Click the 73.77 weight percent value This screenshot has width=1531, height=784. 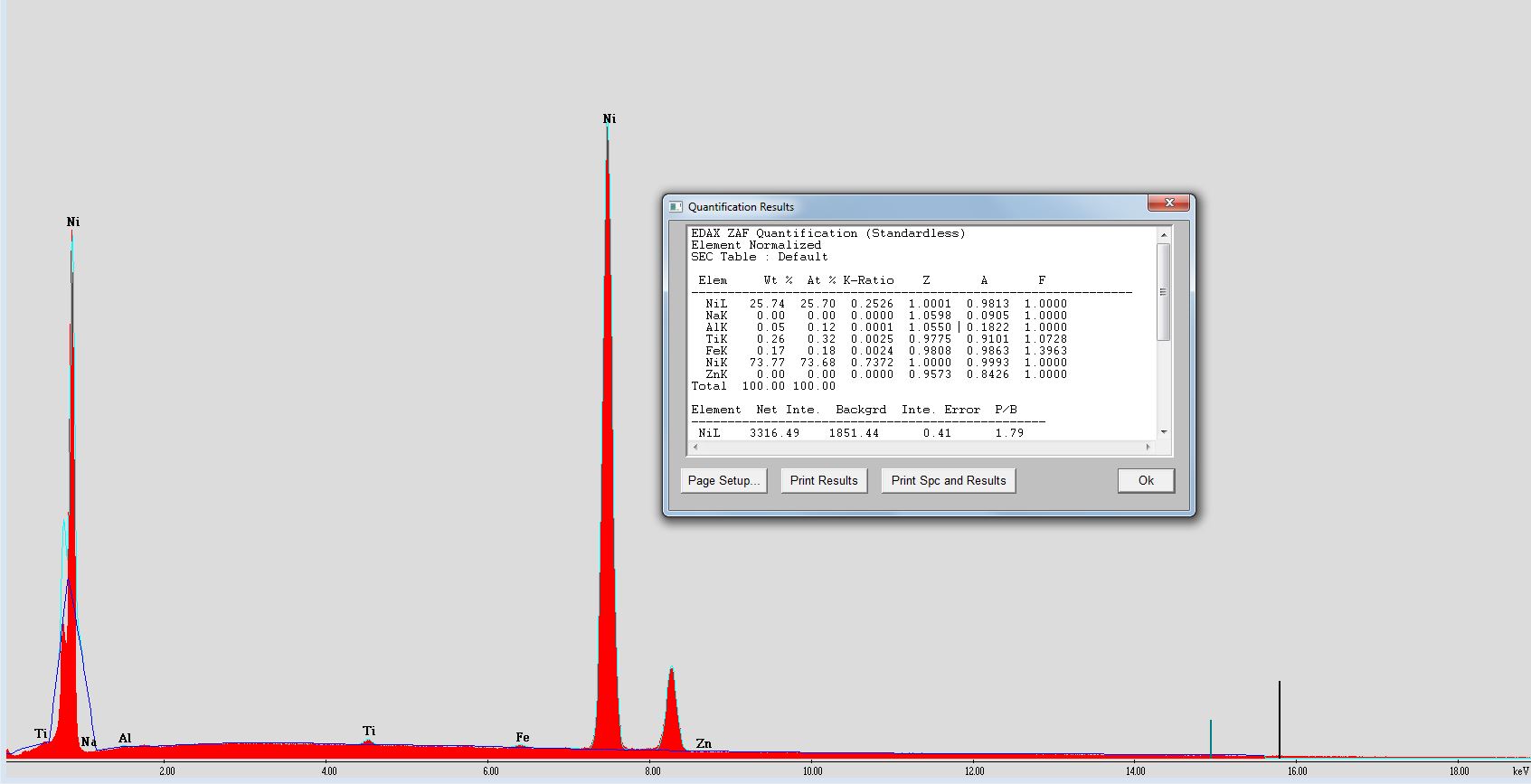(x=767, y=363)
